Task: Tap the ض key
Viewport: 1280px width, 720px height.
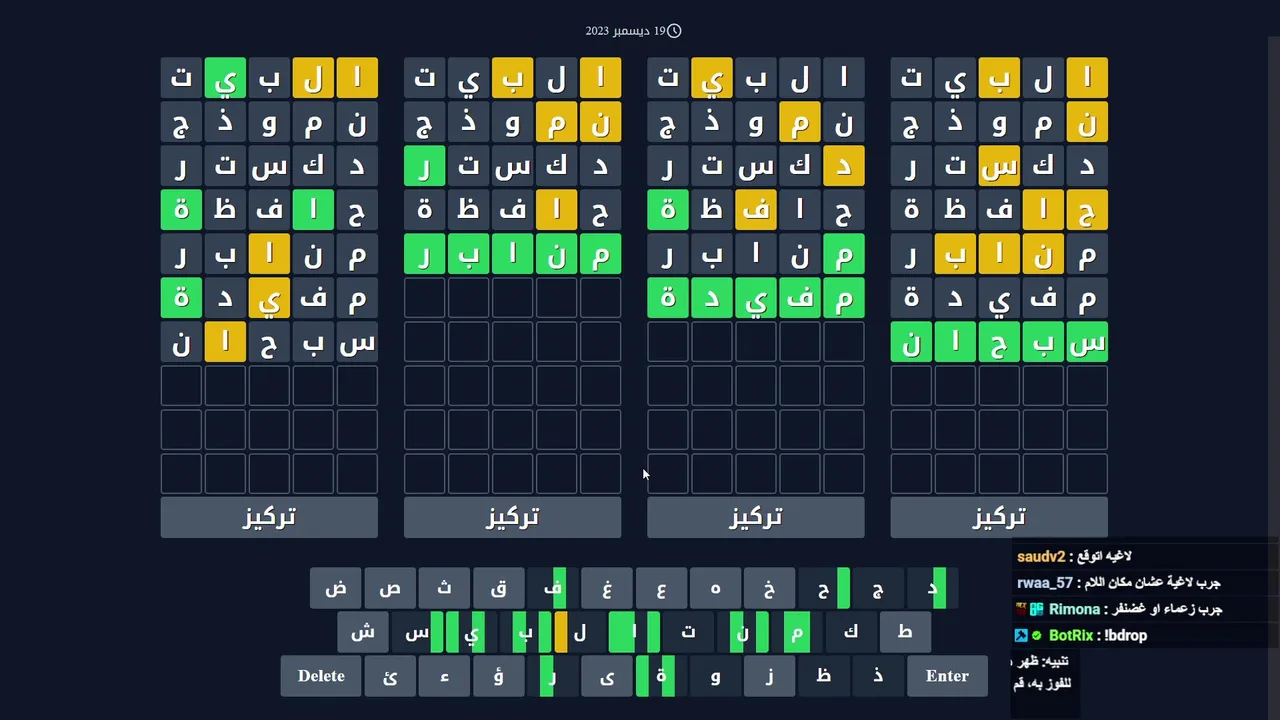Action: coord(336,588)
